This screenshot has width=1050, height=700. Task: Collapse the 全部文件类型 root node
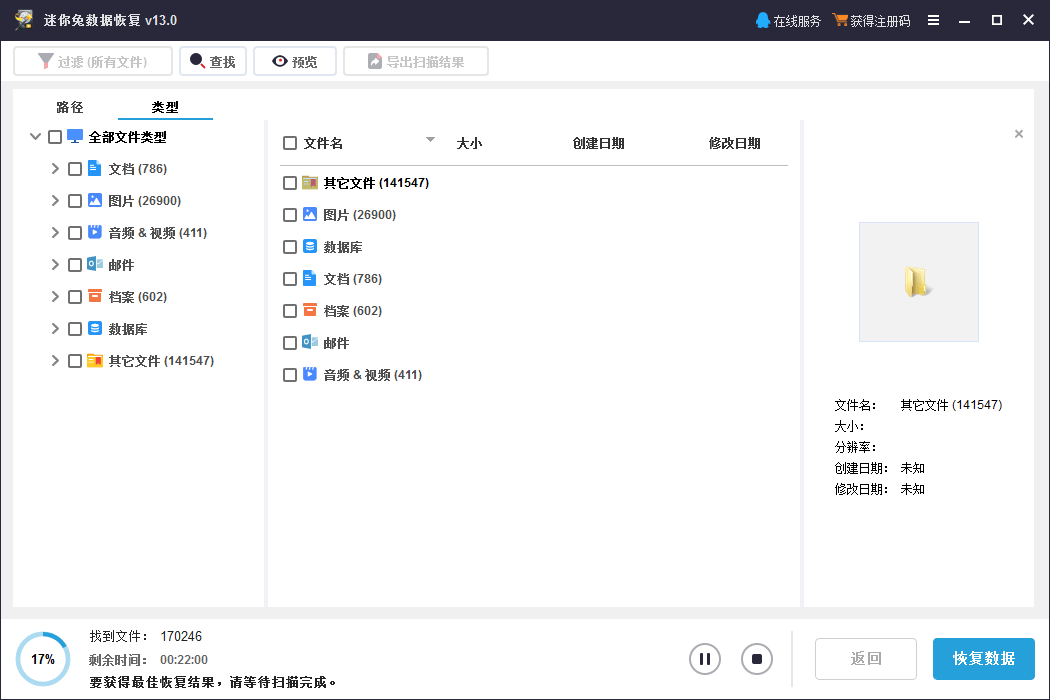click(36, 137)
